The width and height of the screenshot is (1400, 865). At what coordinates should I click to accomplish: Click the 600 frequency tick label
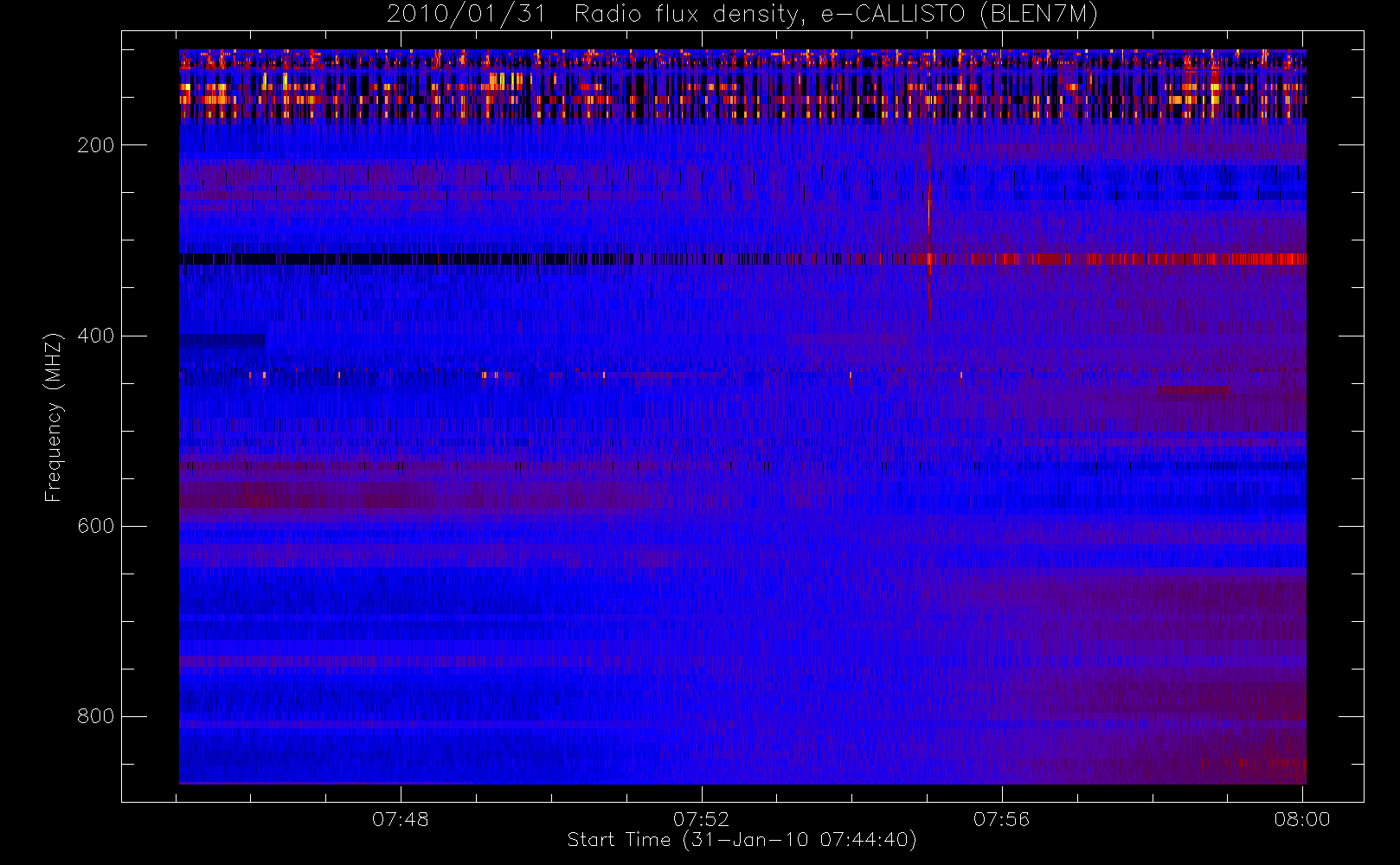(x=96, y=526)
